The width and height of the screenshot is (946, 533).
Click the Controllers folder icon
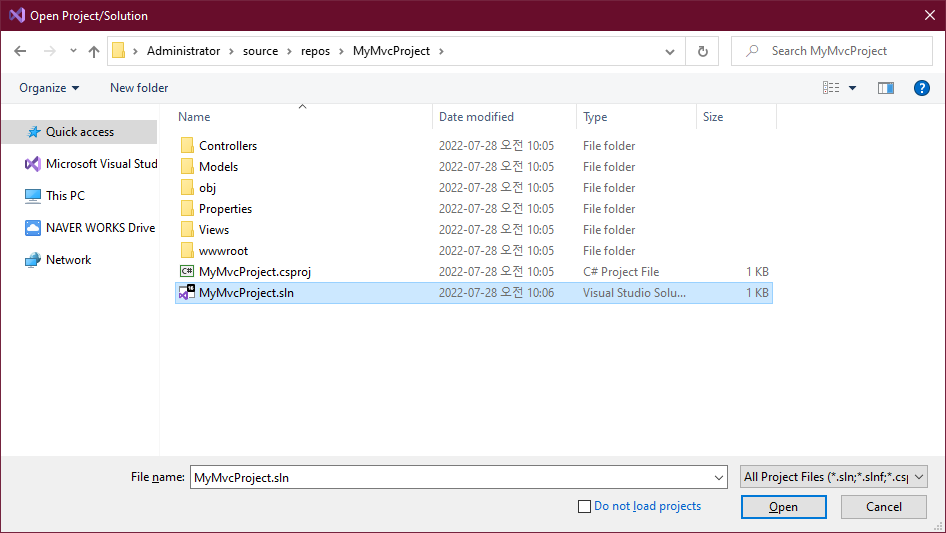point(187,145)
